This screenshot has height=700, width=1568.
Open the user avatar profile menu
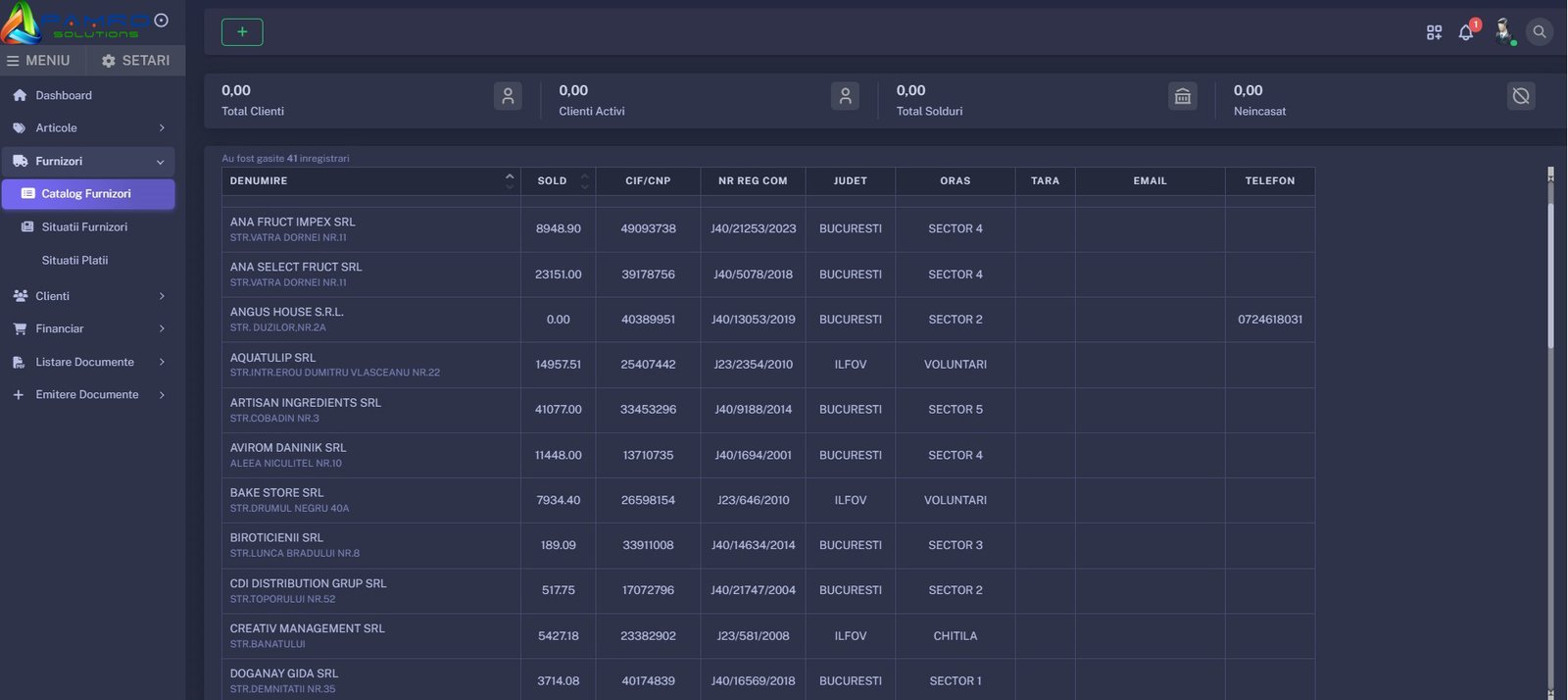(1503, 31)
